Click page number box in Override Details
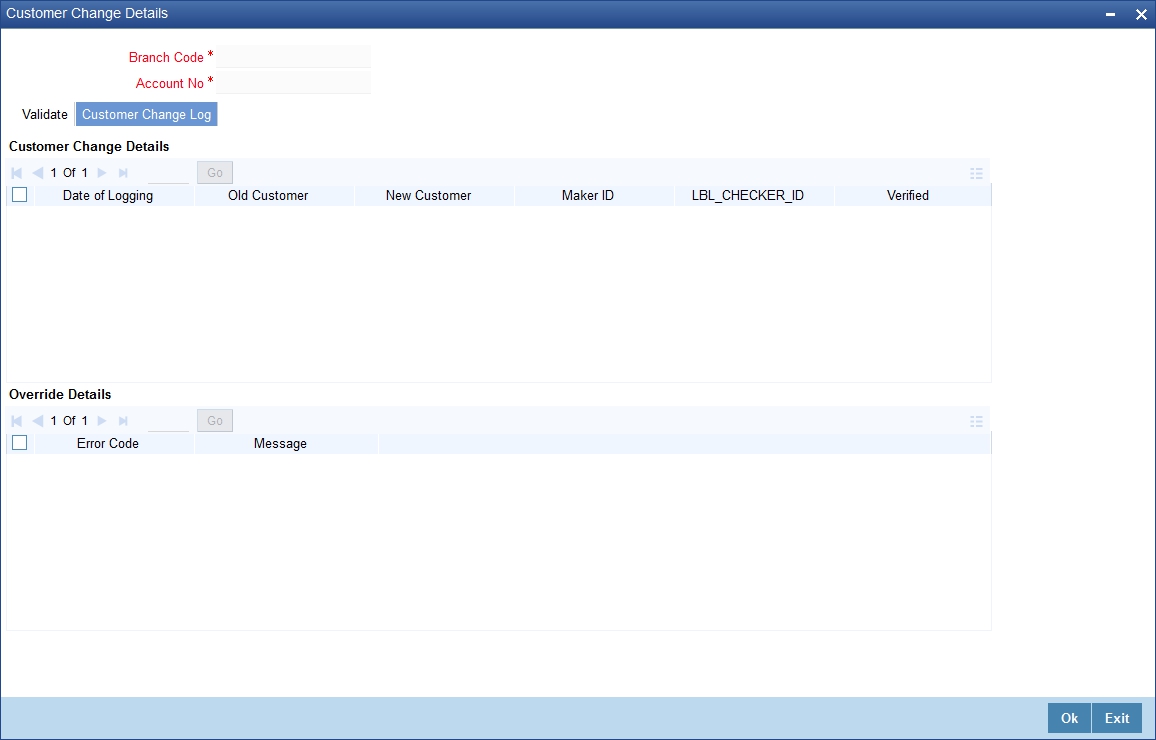 [x=168, y=421]
